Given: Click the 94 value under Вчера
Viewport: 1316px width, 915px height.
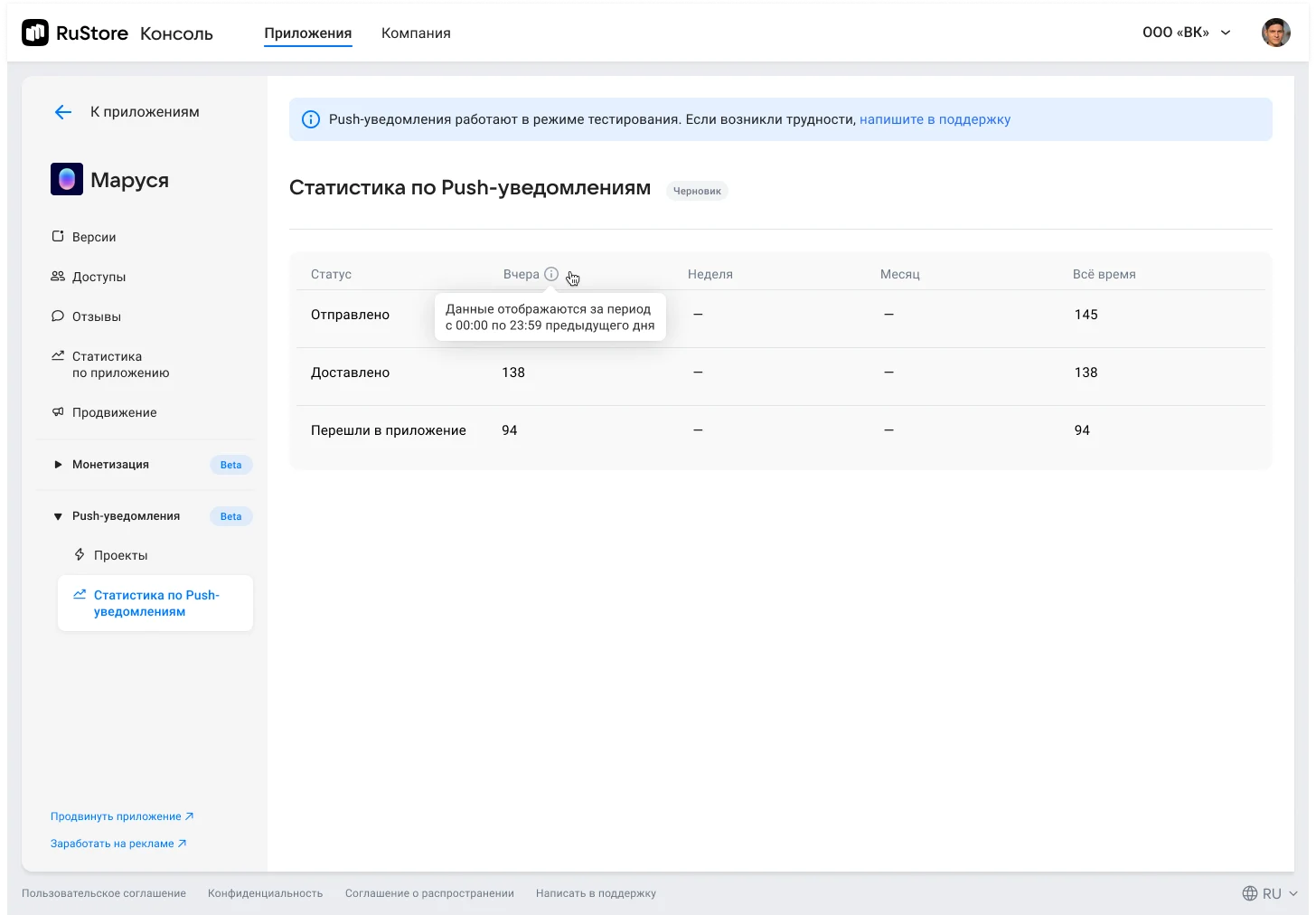Looking at the screenshot, I should click(510, 430).
